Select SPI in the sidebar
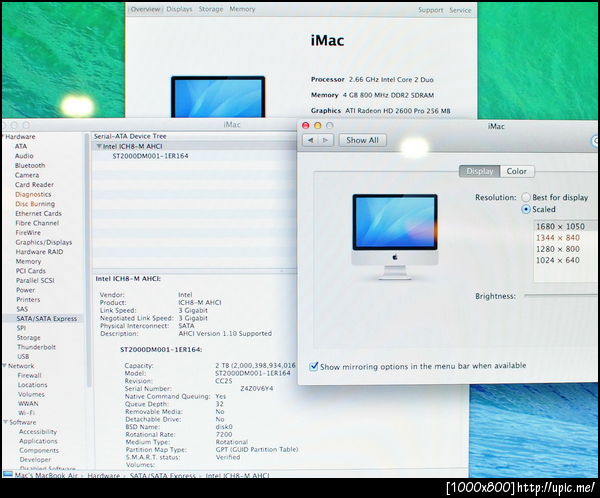Screen dimensions: 600x498 pos(21,328)
